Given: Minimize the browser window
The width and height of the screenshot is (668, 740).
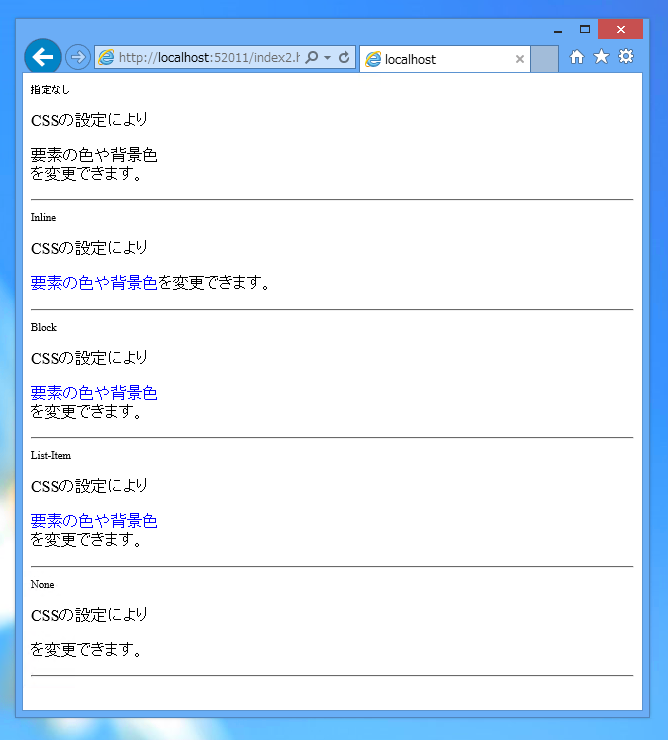Looking at the screenshot, I should click(x=558, y=30).
